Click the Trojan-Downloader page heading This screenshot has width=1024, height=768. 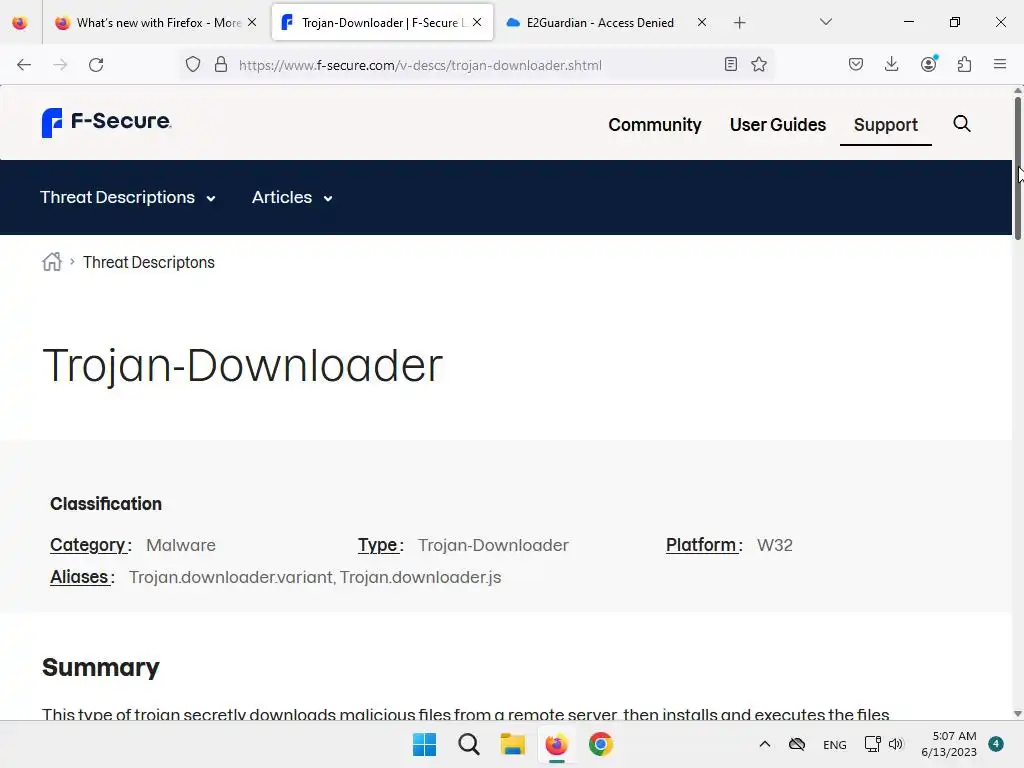[242, 364]
